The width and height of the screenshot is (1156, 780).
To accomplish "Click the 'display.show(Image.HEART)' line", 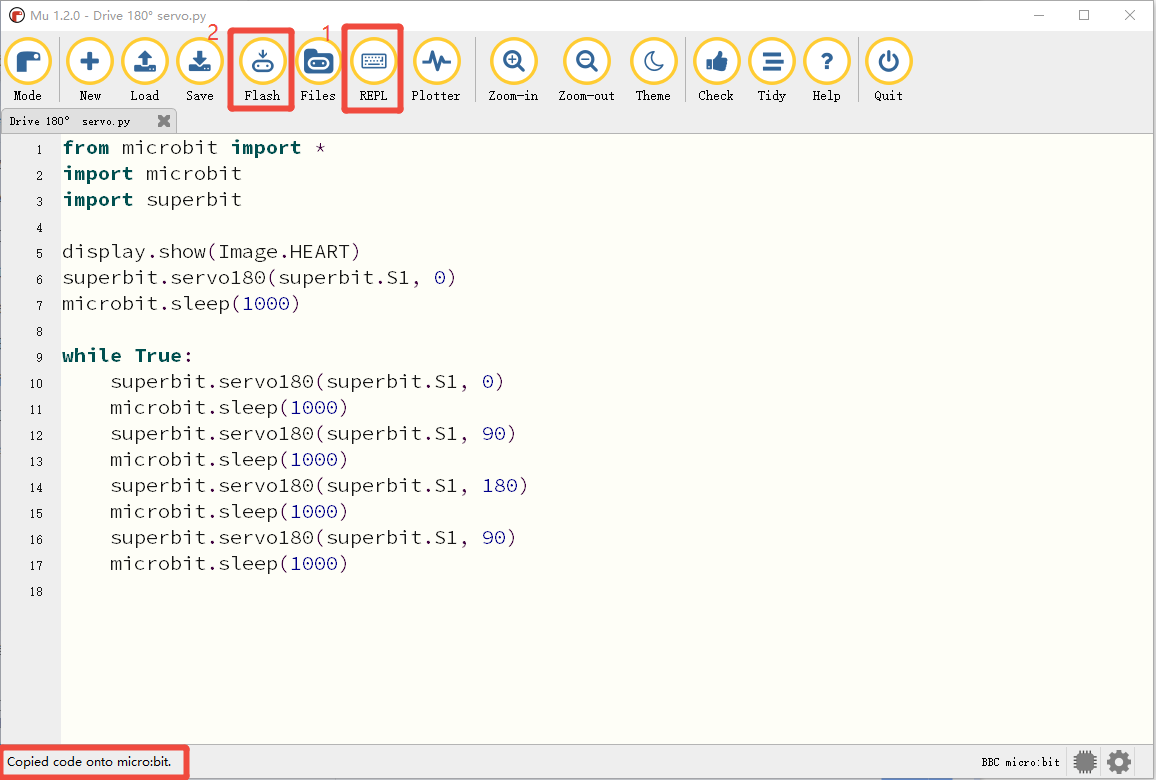I will tap(211, 252).
